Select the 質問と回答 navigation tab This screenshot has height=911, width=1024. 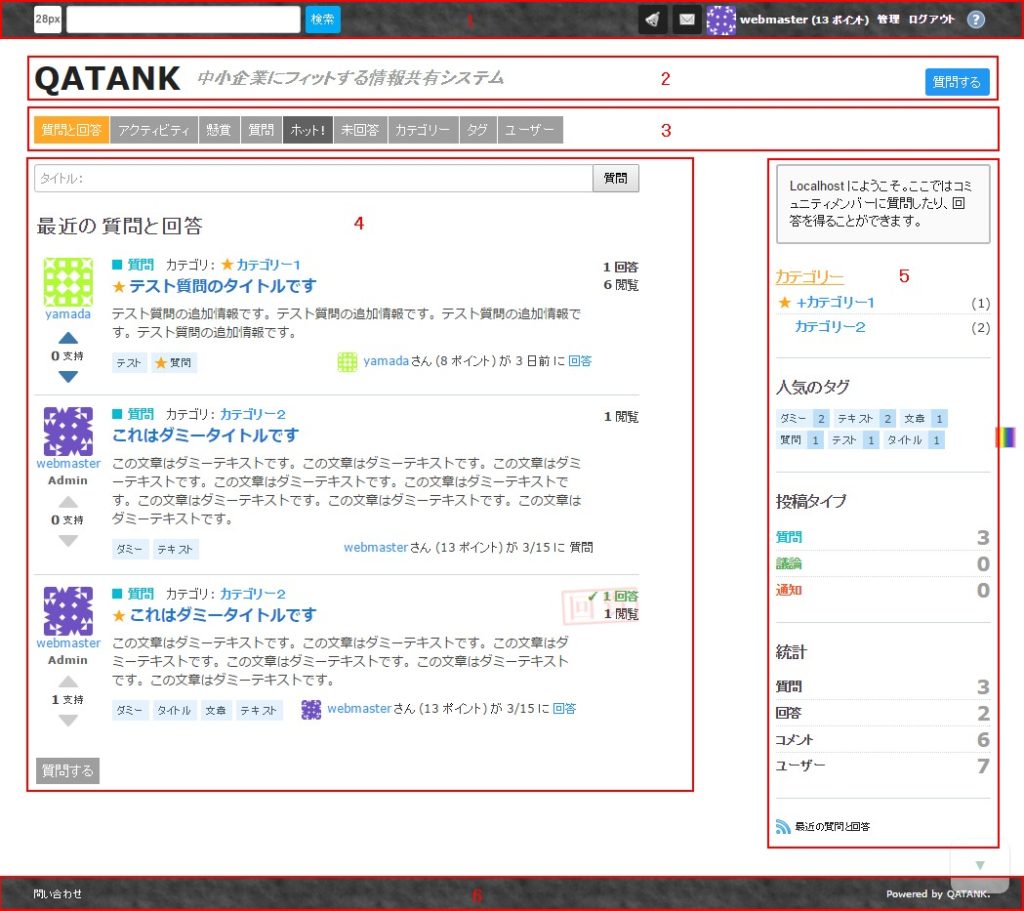(72, 130)
